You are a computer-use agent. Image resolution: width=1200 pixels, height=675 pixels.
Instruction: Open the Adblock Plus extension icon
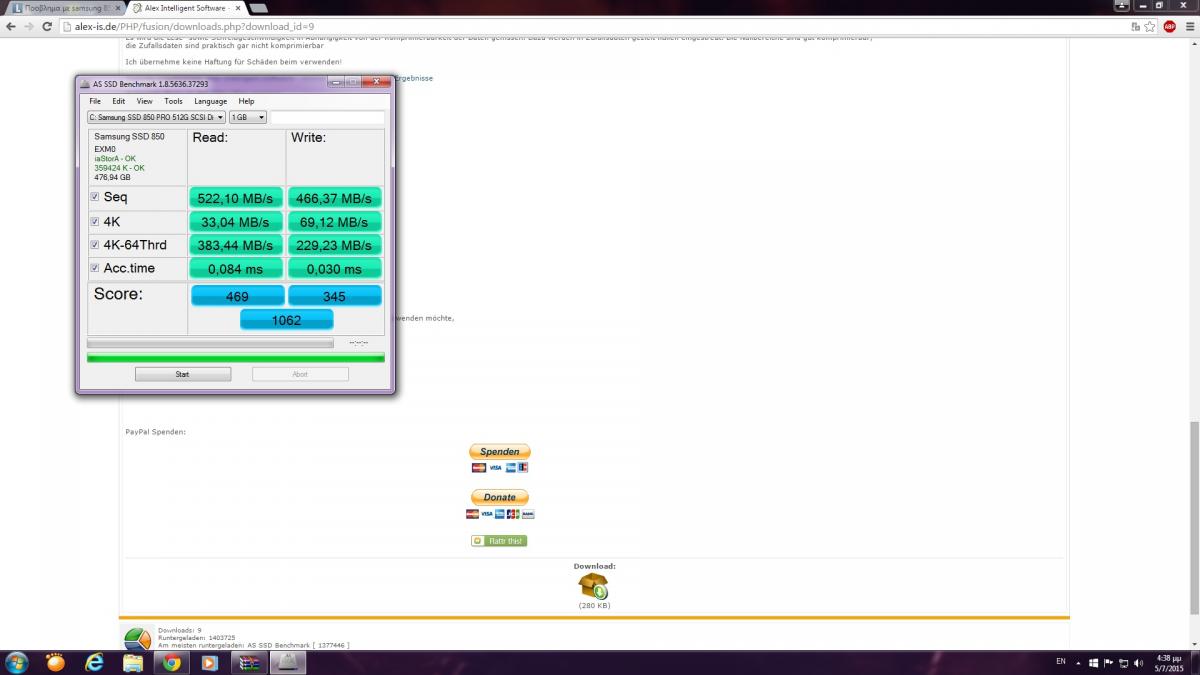coord(1169,27)
